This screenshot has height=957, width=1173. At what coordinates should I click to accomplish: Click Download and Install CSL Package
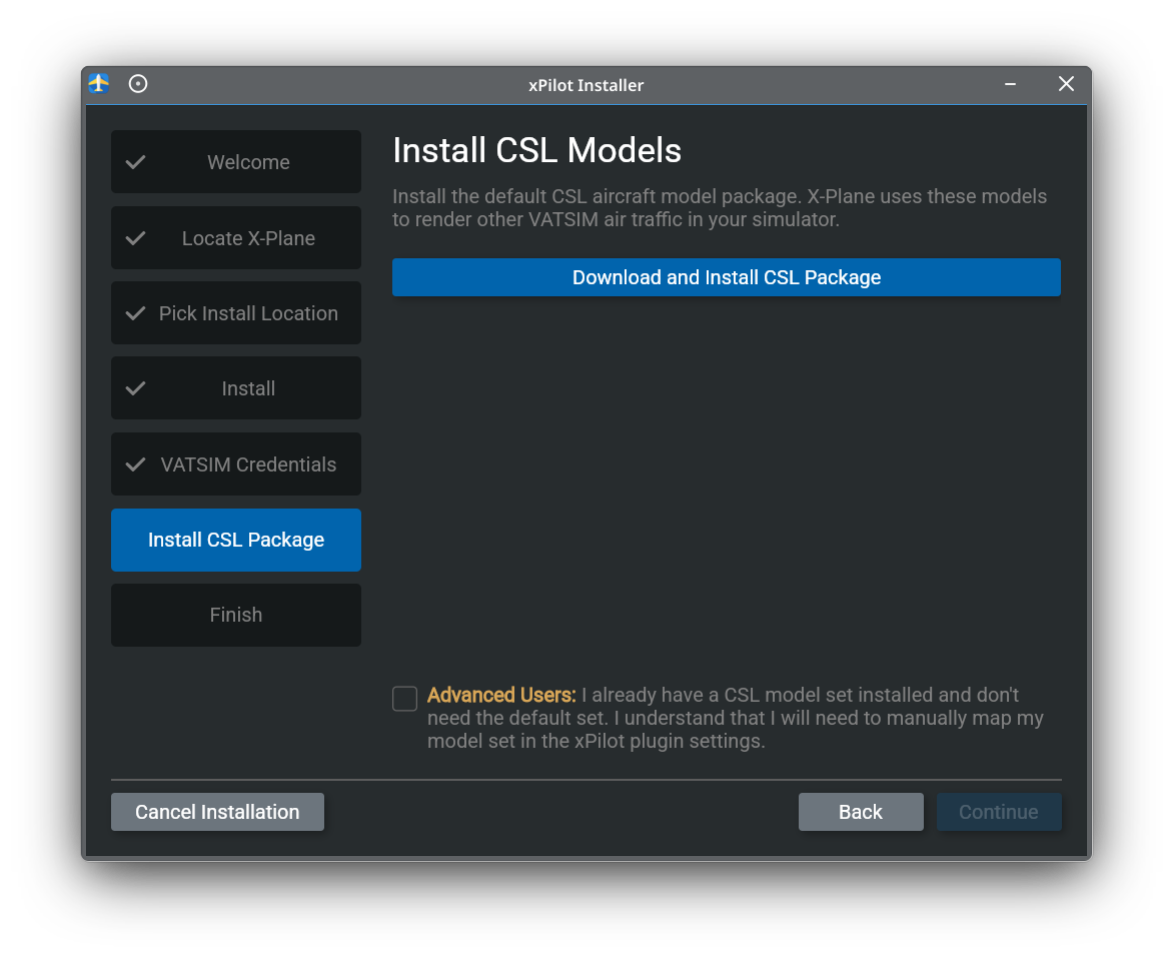click(x=726, y=277)
